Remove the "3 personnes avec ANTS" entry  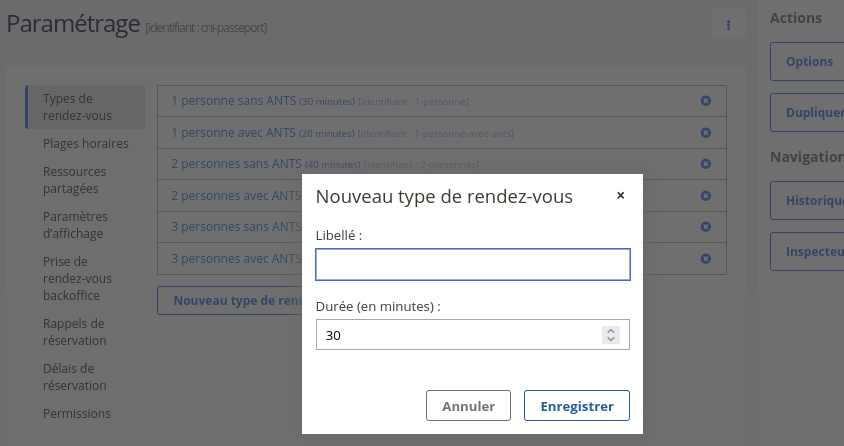pos(705,259)
